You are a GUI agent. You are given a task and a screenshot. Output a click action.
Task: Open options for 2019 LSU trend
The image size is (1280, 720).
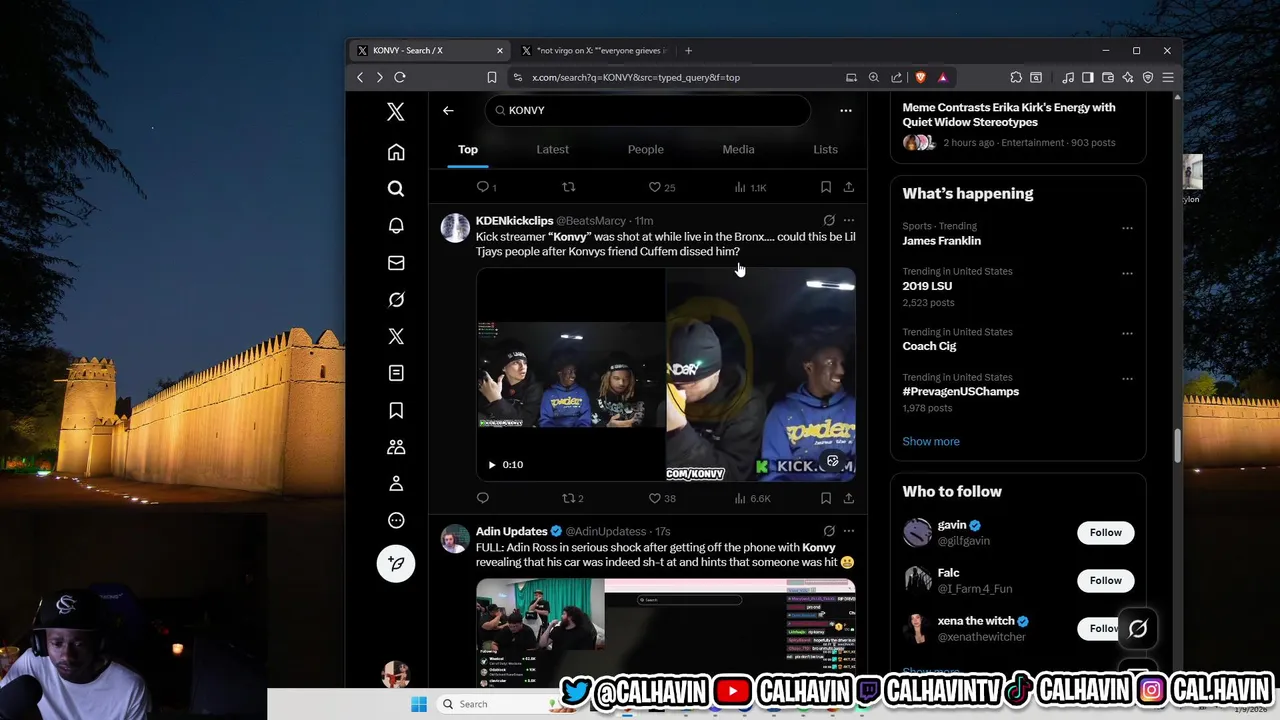pos(1127,273)
